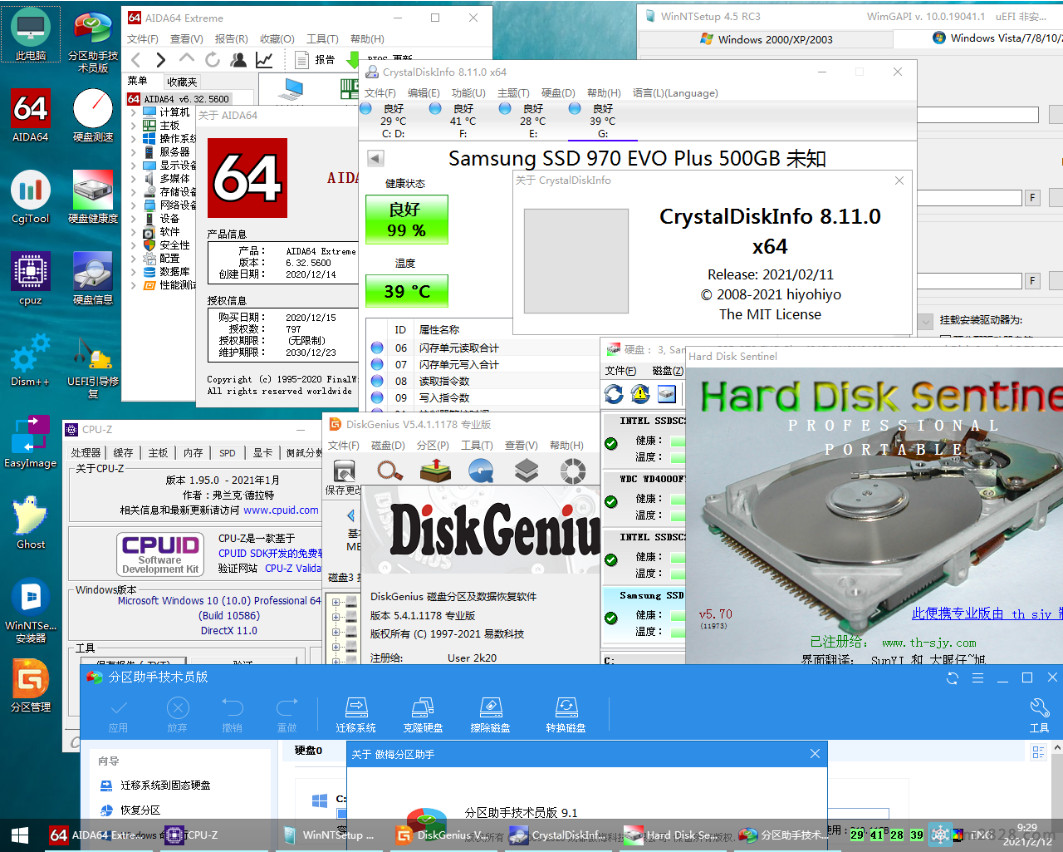Click Hard Disk Sentinel refresh icon
The width and height of the screenshot is (1063, 852).
[x=614, y=394]
